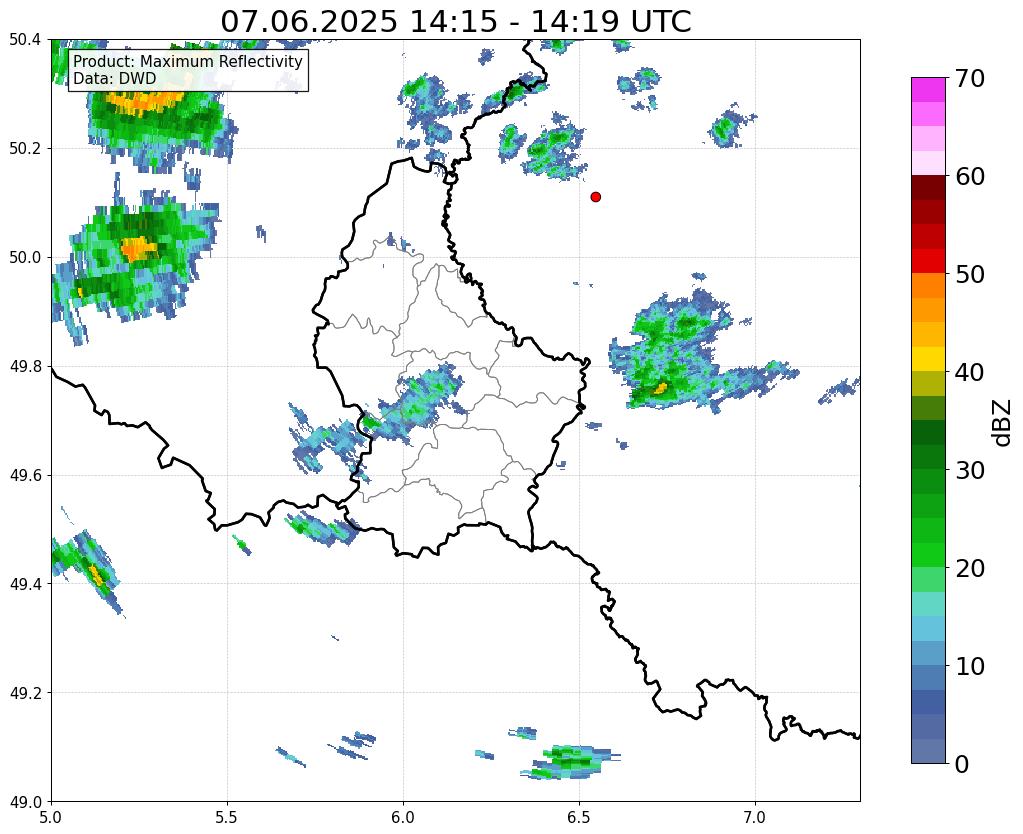Click the magenta swatch at top of colorbar
This screenshot has width=1023, height=834.
(x=928, y=89)
